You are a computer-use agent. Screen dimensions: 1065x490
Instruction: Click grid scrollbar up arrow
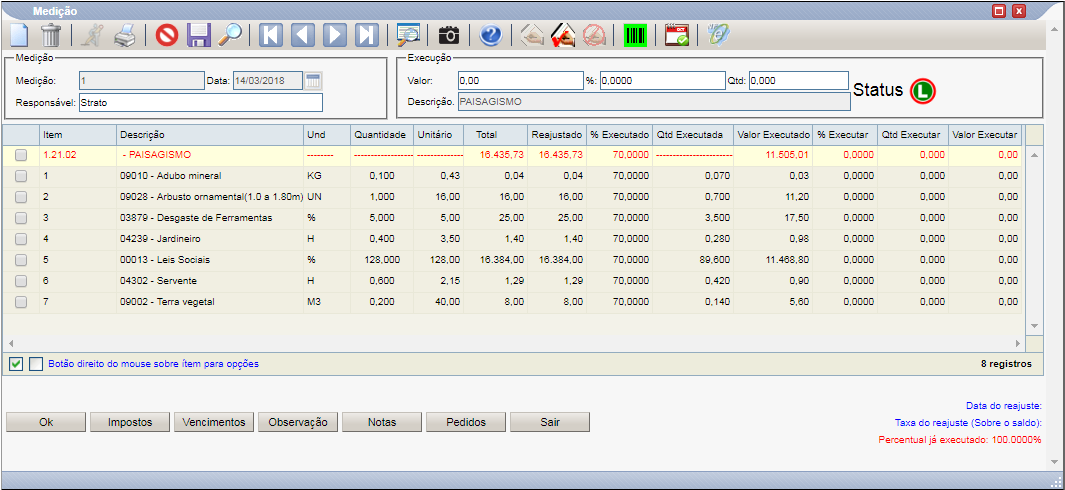1034,155
